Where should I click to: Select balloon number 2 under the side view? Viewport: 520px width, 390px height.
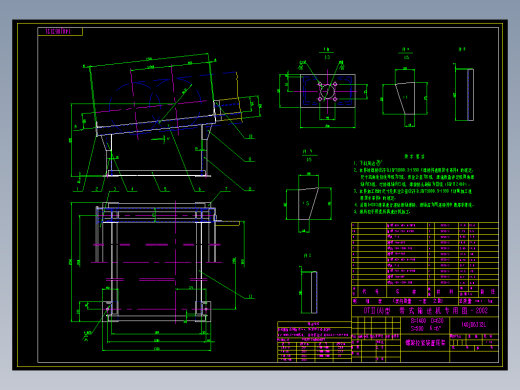click(x=97, y=189)
